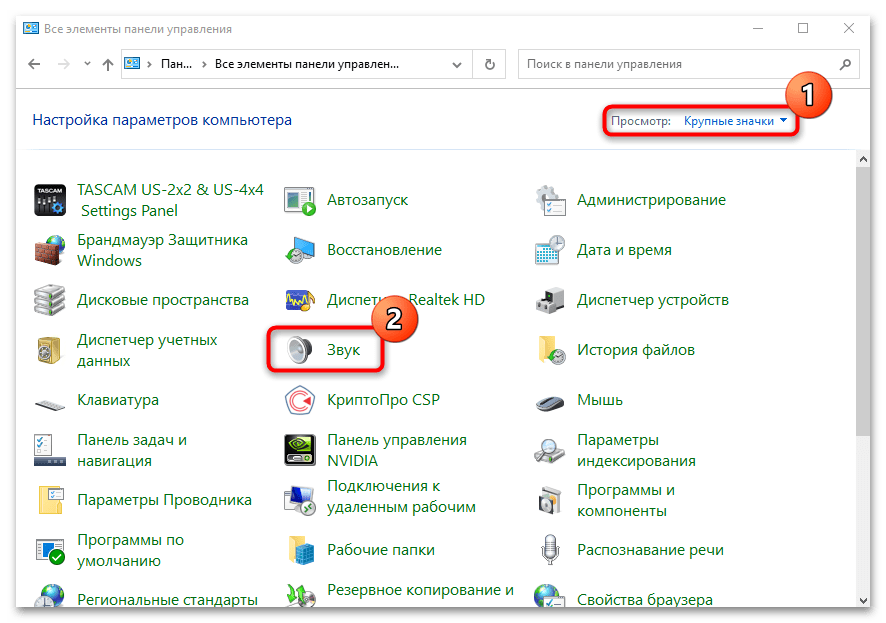Viewport: 886px width, 623px height.
Task: Open the Мышь icon
Action: coord(550,400)
